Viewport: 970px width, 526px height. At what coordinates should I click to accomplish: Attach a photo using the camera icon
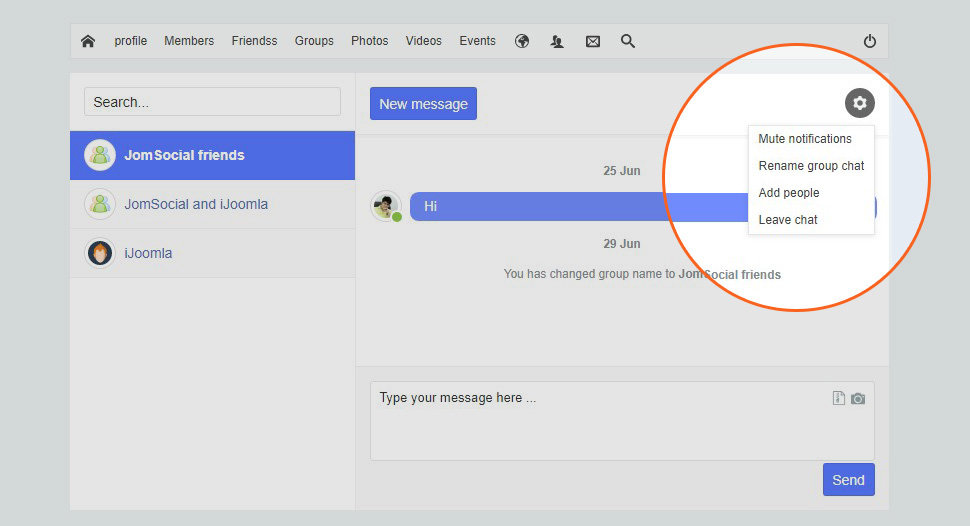[x=858, y=399]
